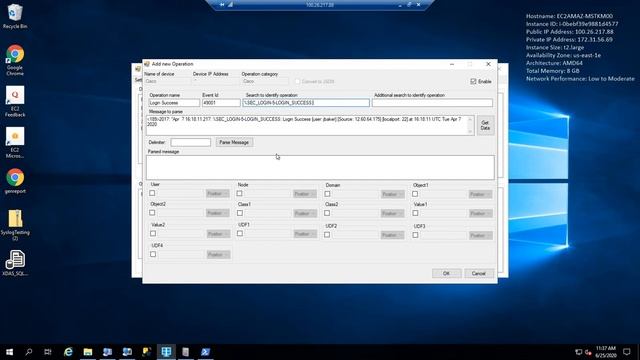Check the UDF1 field checkbox
This screenshot has height=360, width=640.
click(240, 233)
